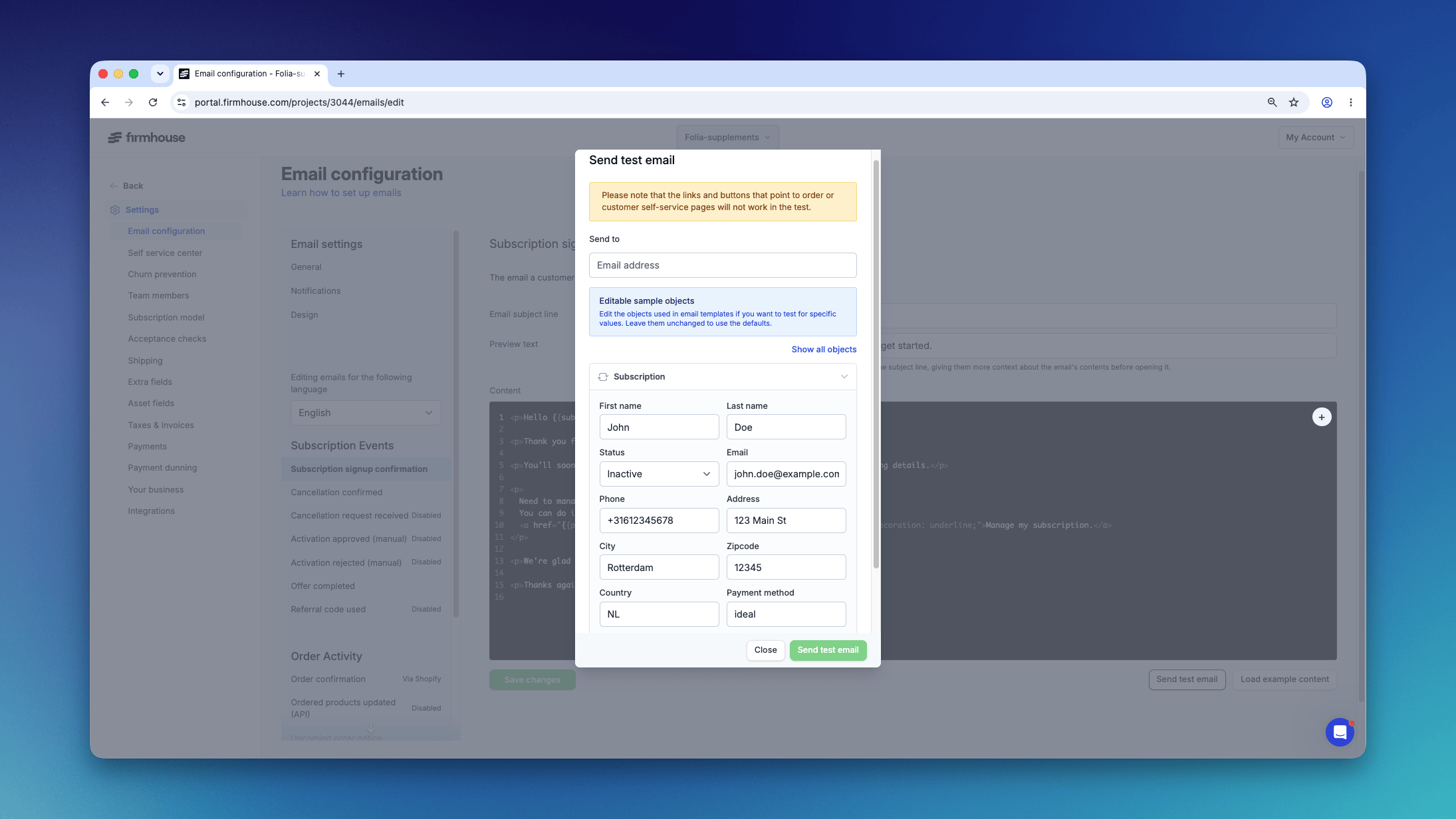Select Payment dunning in sidebar
The image size is (1456, 819).
162,468
